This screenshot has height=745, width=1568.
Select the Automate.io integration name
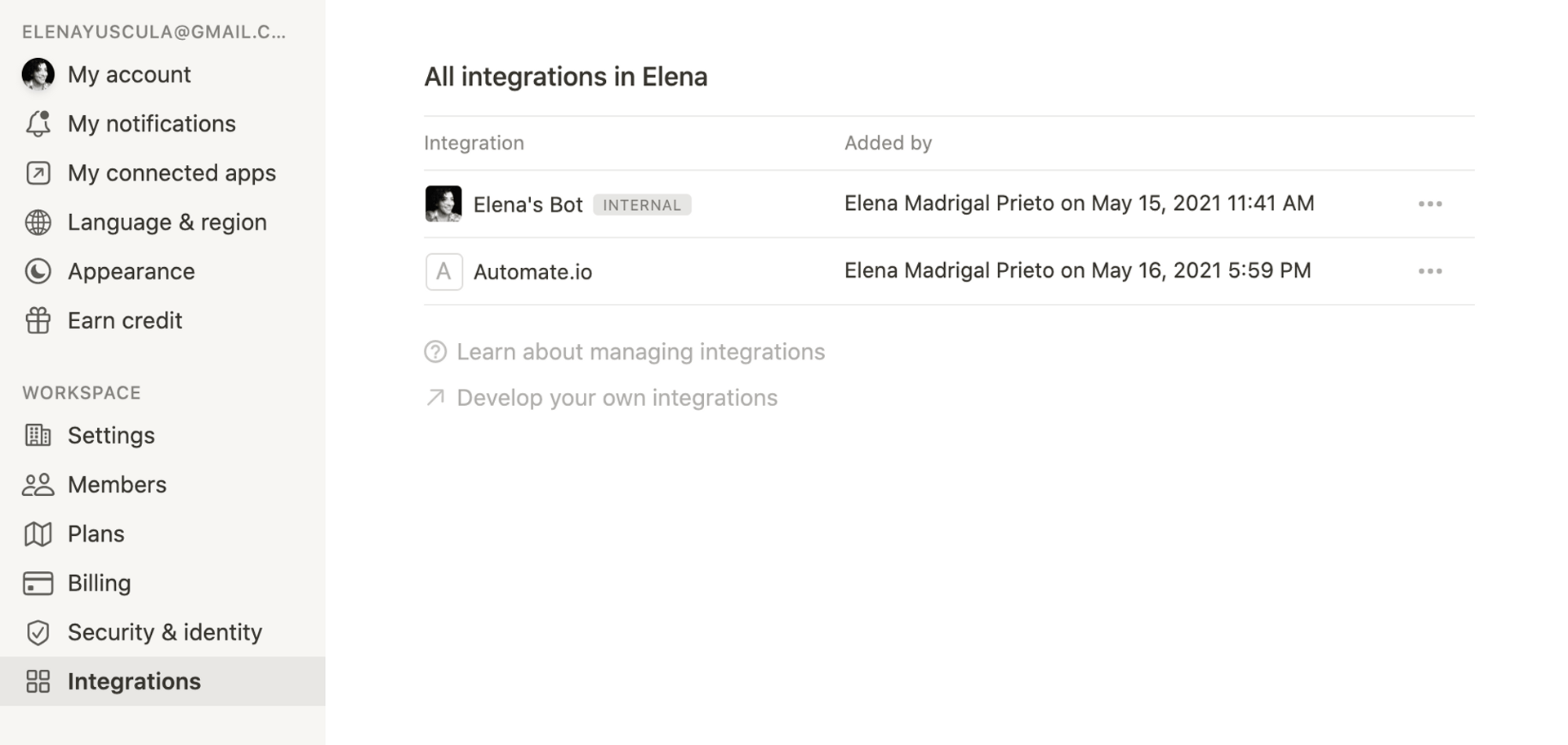532,272
